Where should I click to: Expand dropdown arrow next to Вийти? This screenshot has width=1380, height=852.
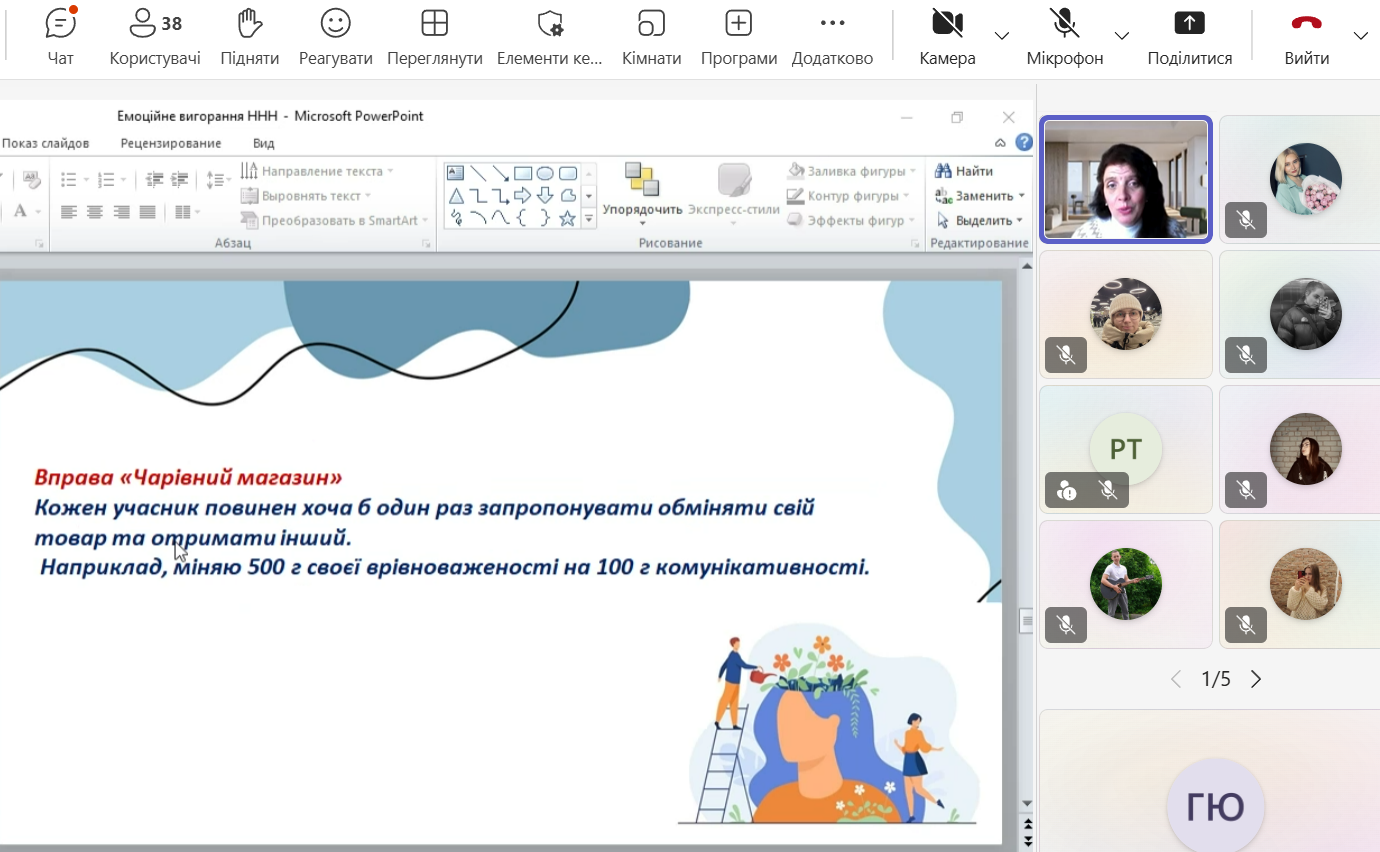coord(1360,36)
